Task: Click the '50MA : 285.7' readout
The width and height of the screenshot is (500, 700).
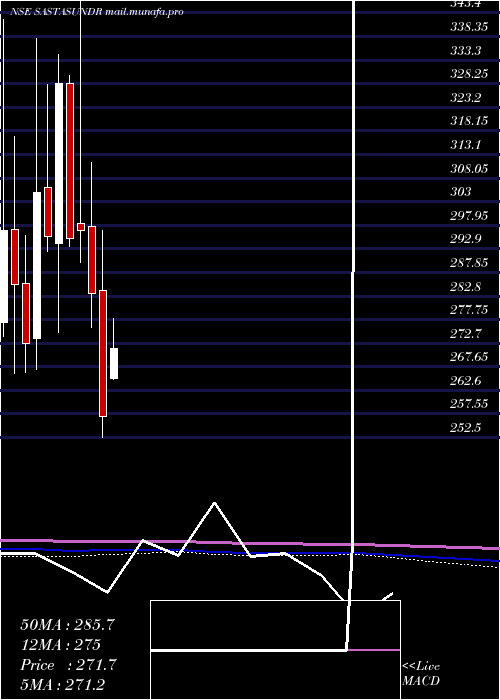Action: point(68,625)
